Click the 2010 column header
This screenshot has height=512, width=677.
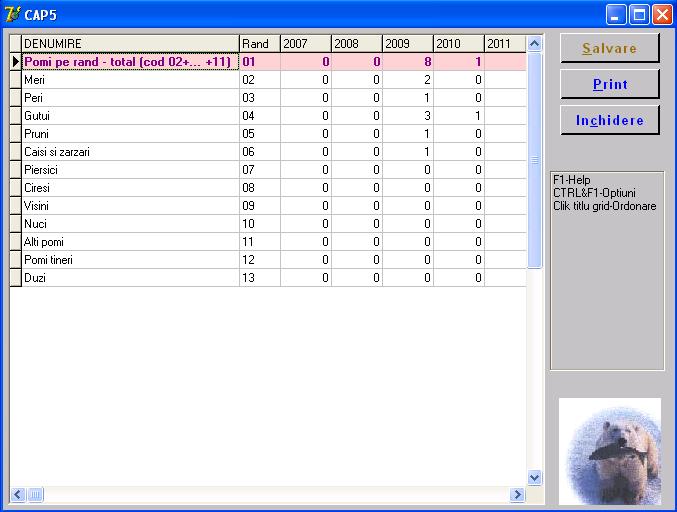pyautogui.click(x=458, y=44)
